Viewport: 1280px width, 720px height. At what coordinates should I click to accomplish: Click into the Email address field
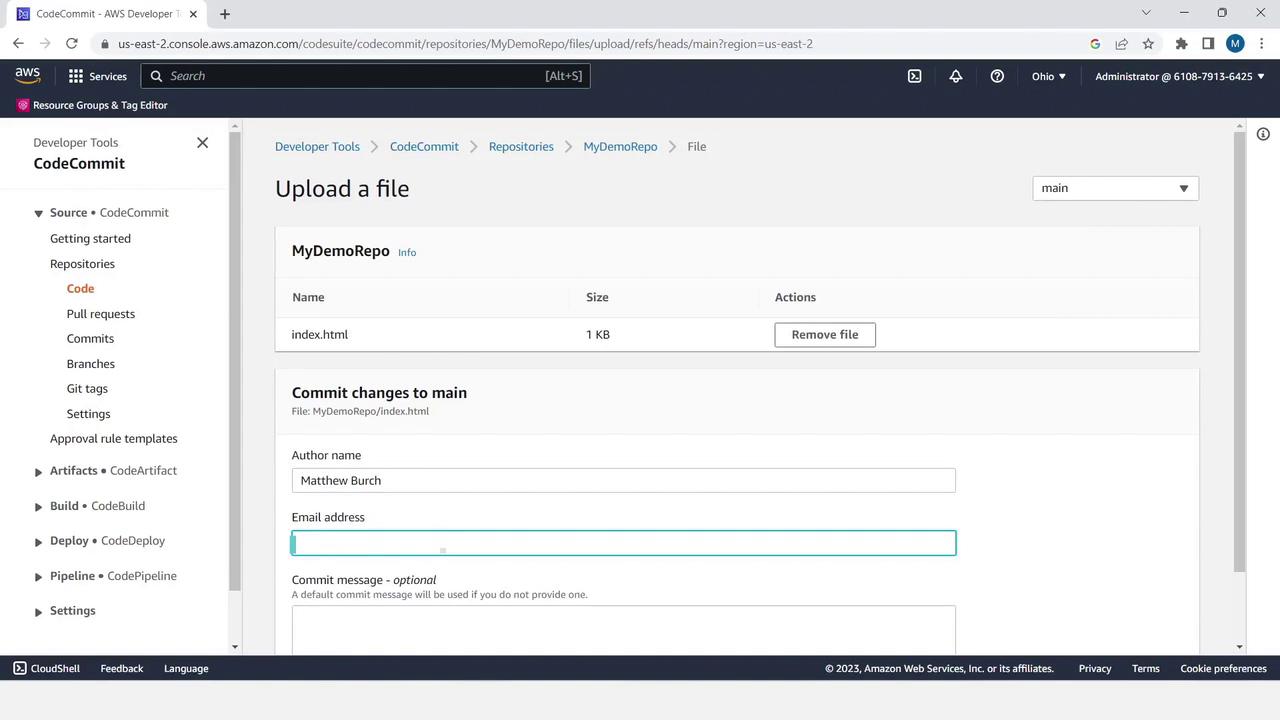pos(623,543)
